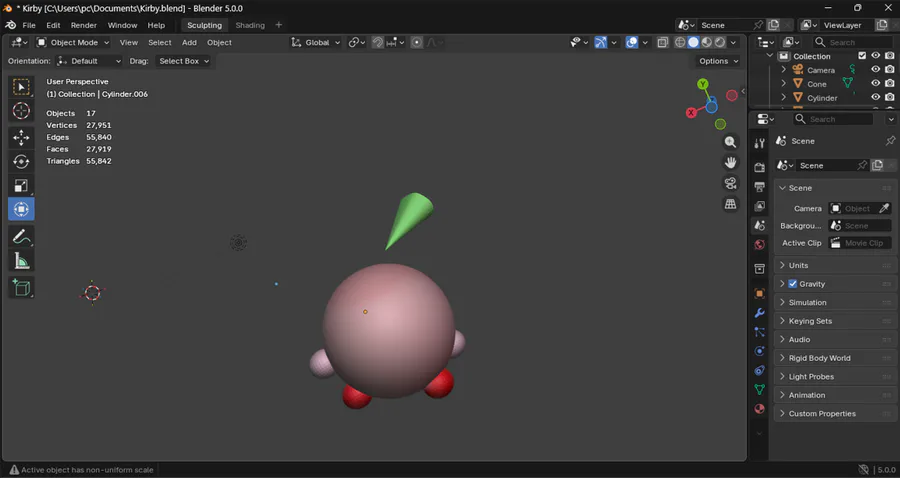The image size is (900, 478).
Task: Click the hand pan view icon
Action: 730,163
